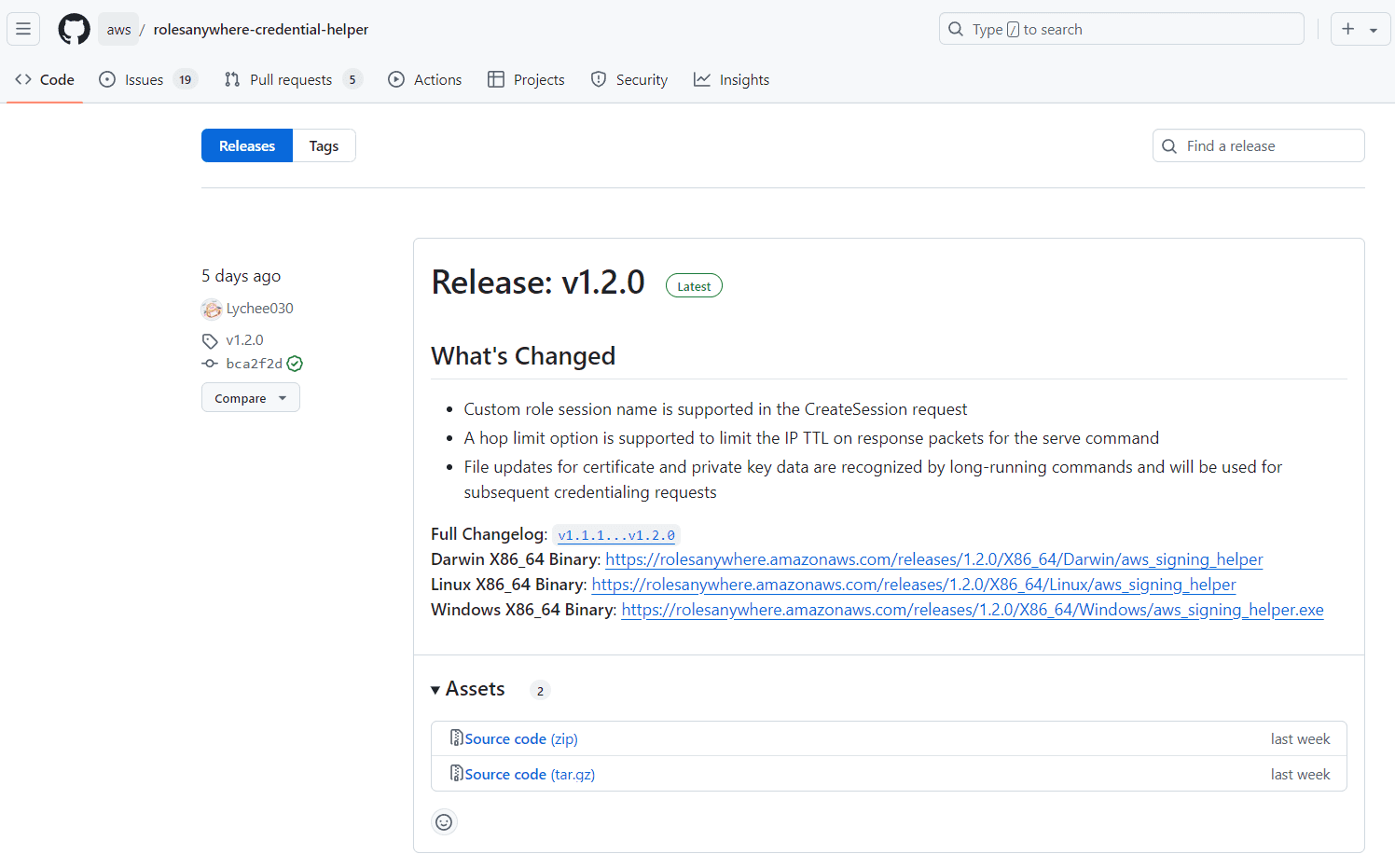Show the verified signature checkmark details
Viewport: 1395px width, 868px height.
tap(295, 364)
